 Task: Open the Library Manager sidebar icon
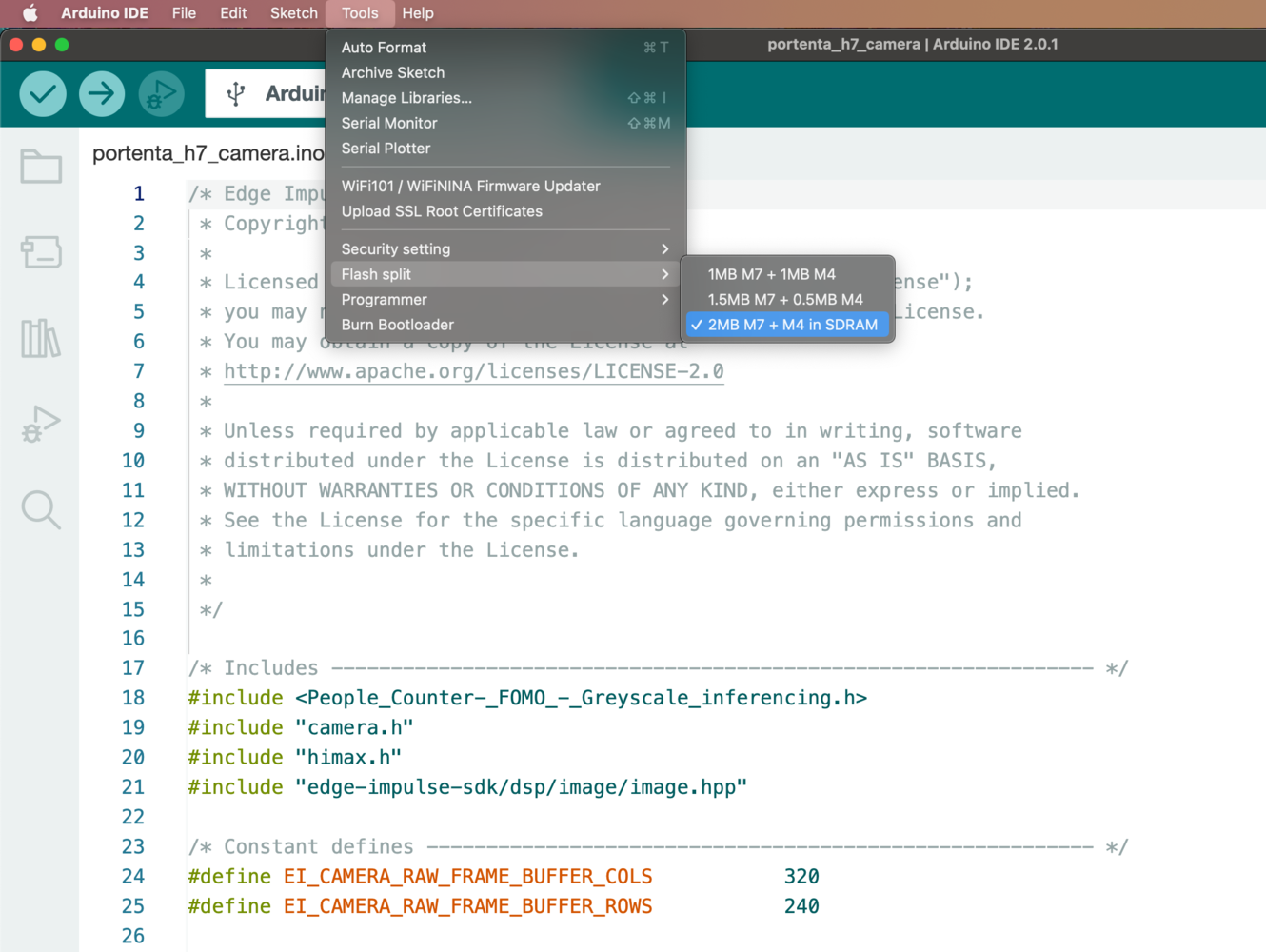[41, 338]
